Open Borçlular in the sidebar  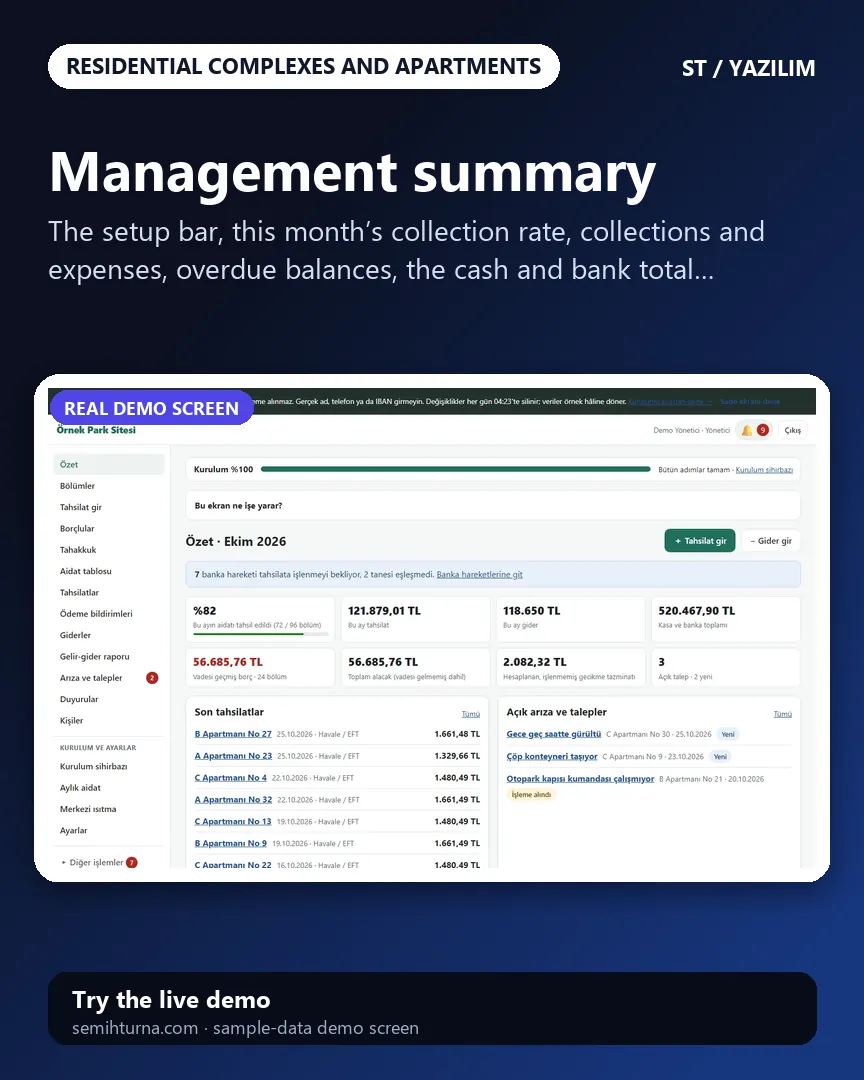coord(109,528)
